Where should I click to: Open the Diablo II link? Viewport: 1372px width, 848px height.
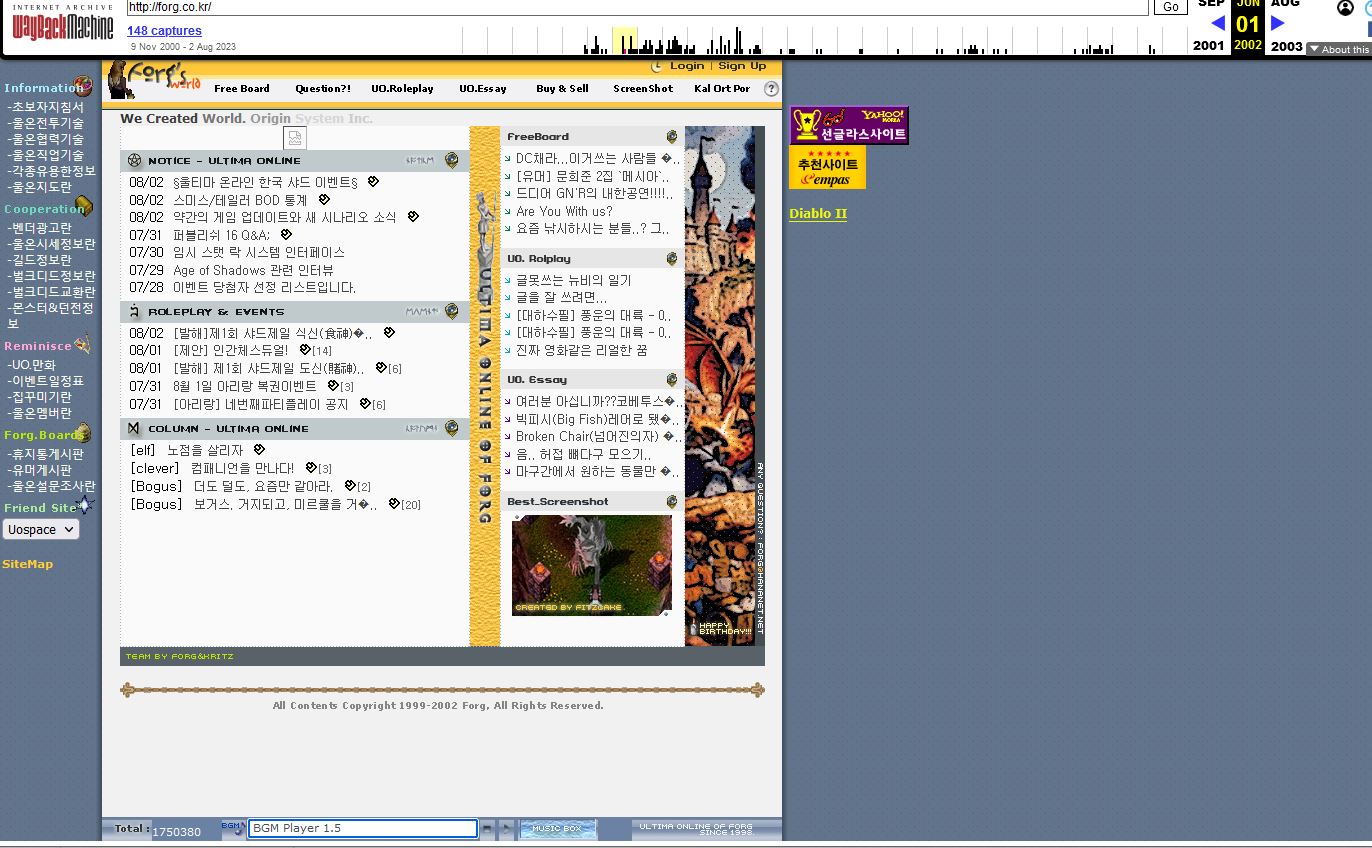[818, 213]
